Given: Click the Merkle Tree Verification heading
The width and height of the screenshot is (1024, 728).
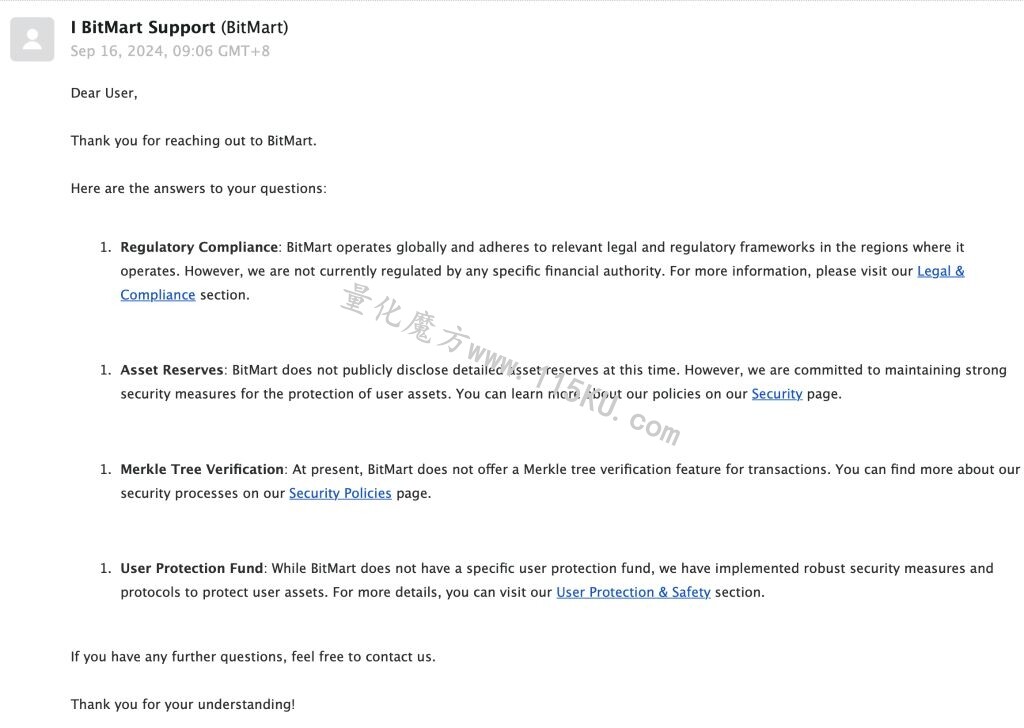Looking at the screenshot, I should [202, 469].
